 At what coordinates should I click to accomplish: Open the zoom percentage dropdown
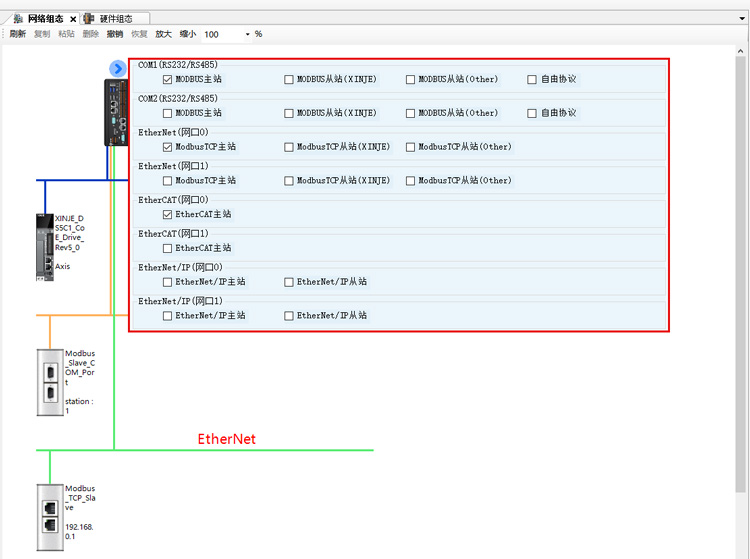[247, 34]
